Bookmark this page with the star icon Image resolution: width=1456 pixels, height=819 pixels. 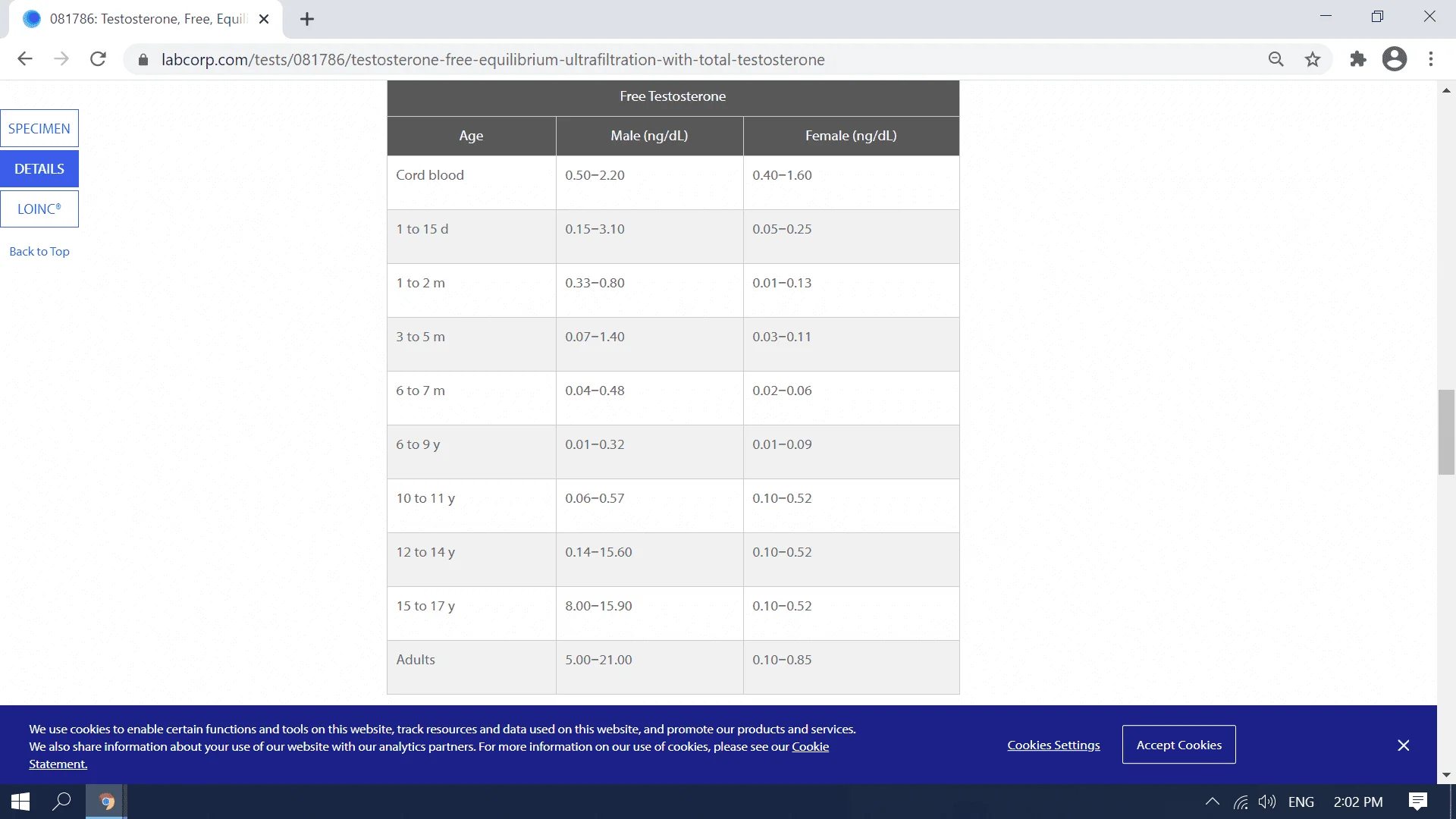click(1313, 59)
